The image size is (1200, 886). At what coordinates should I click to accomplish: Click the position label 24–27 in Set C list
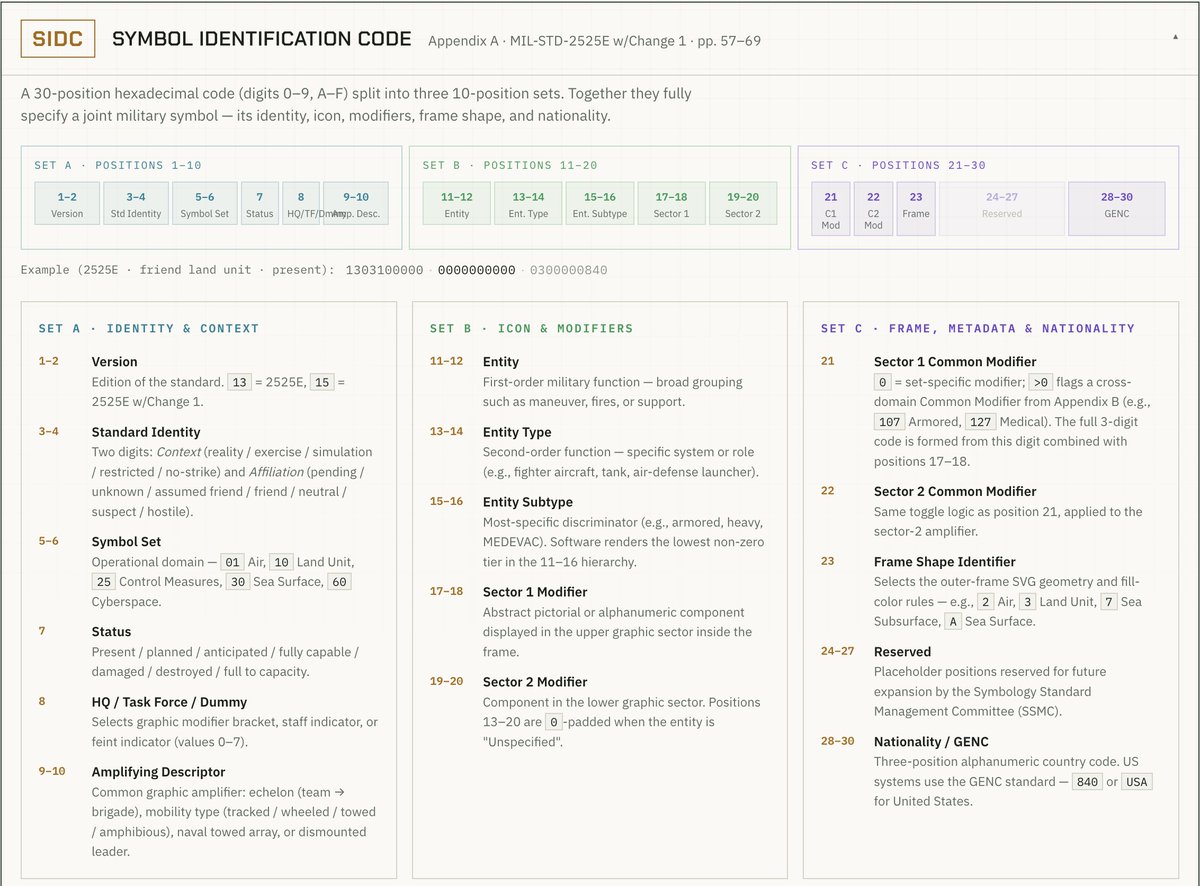(838, 651)
